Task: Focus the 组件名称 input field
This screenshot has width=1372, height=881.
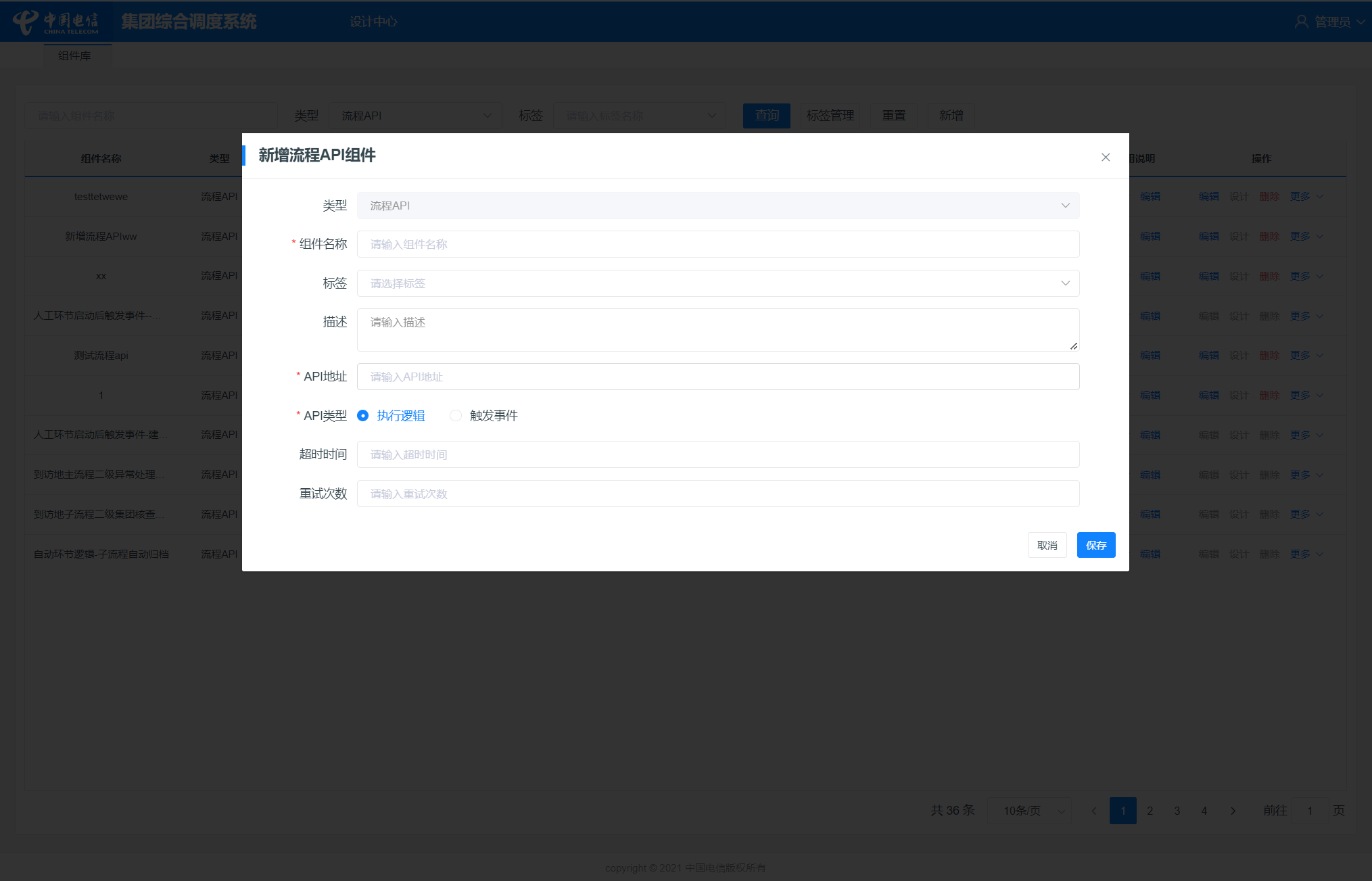Action: (x=717, y=244)
